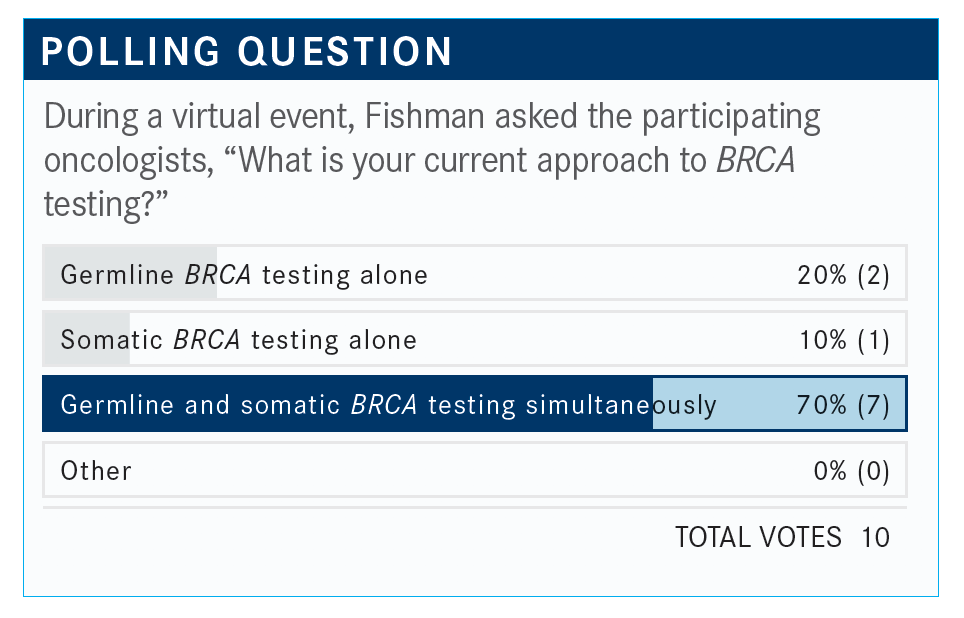Click the total vote count '10'
The height and width of the screenshot is (618, 964).
(875, 537)
